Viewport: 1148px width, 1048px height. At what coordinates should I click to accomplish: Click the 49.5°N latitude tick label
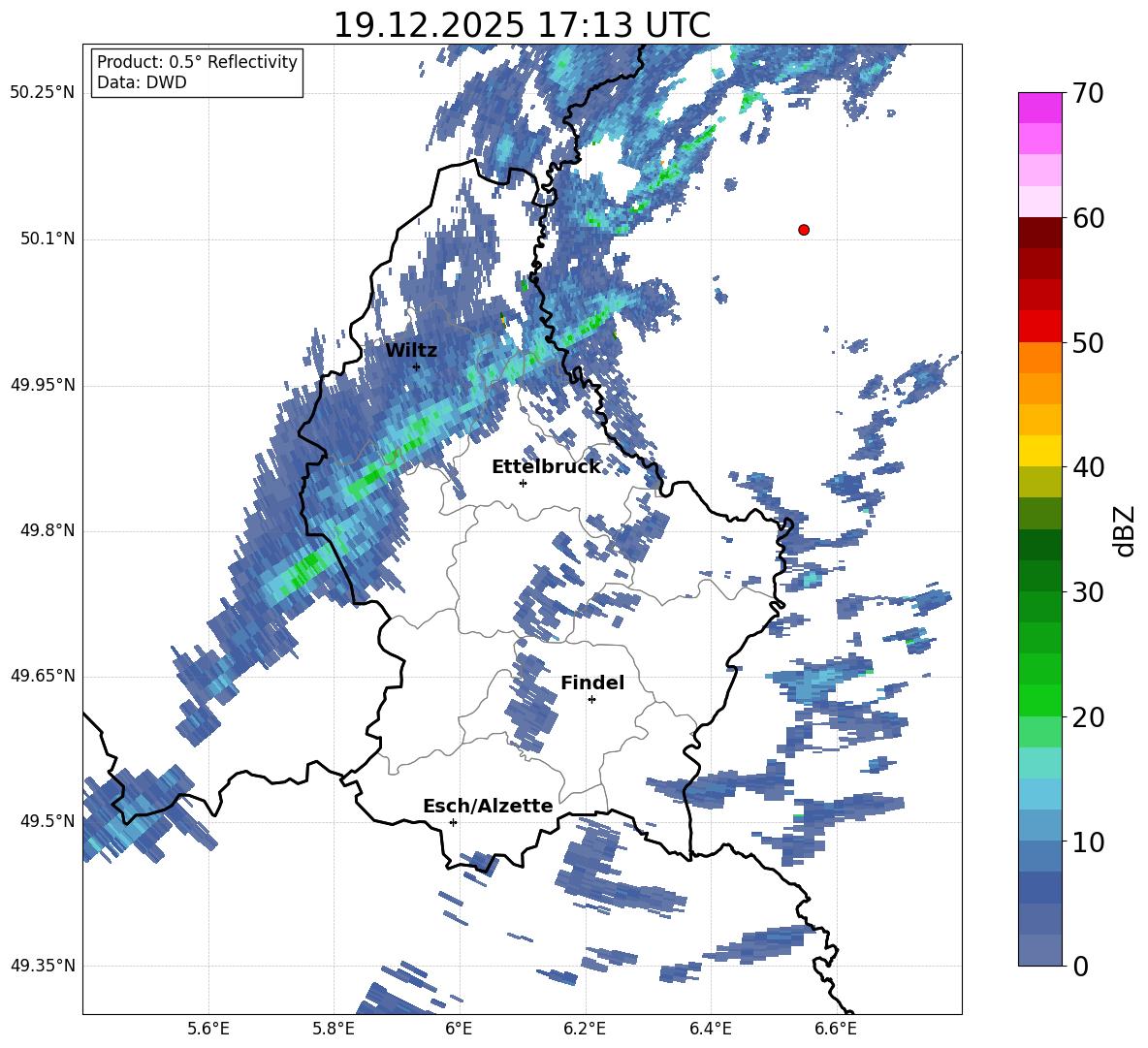[48, 820]
